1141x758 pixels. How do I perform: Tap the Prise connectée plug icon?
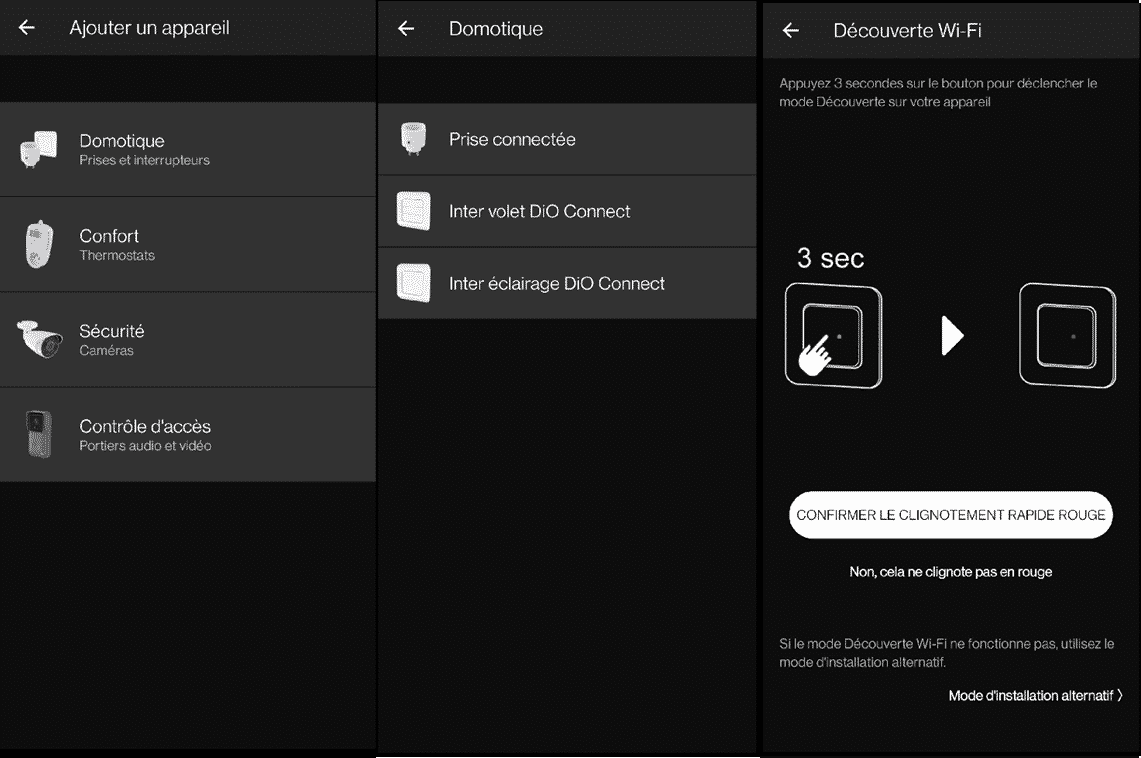(413, 139)
